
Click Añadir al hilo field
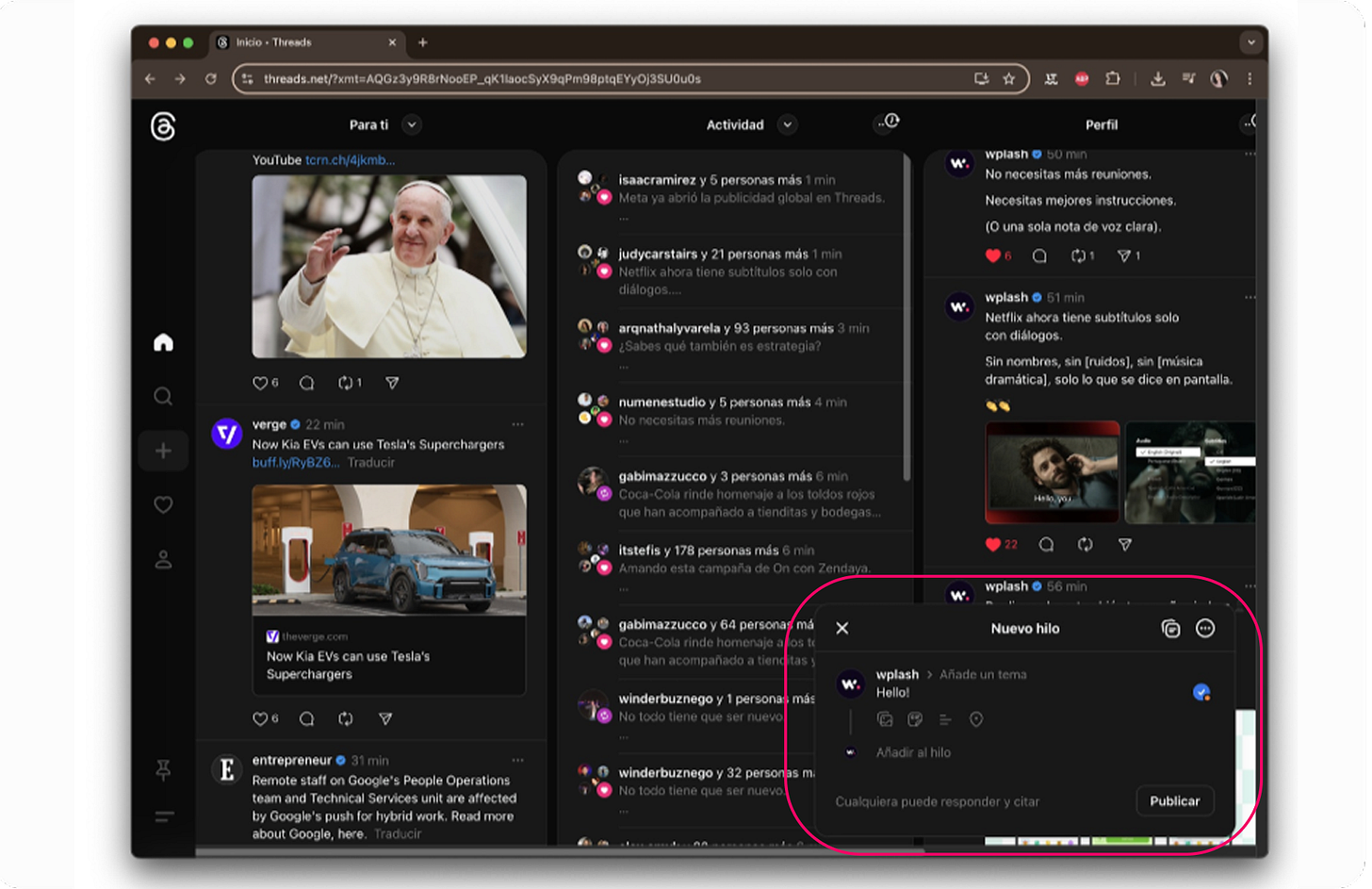click(913, 753)
